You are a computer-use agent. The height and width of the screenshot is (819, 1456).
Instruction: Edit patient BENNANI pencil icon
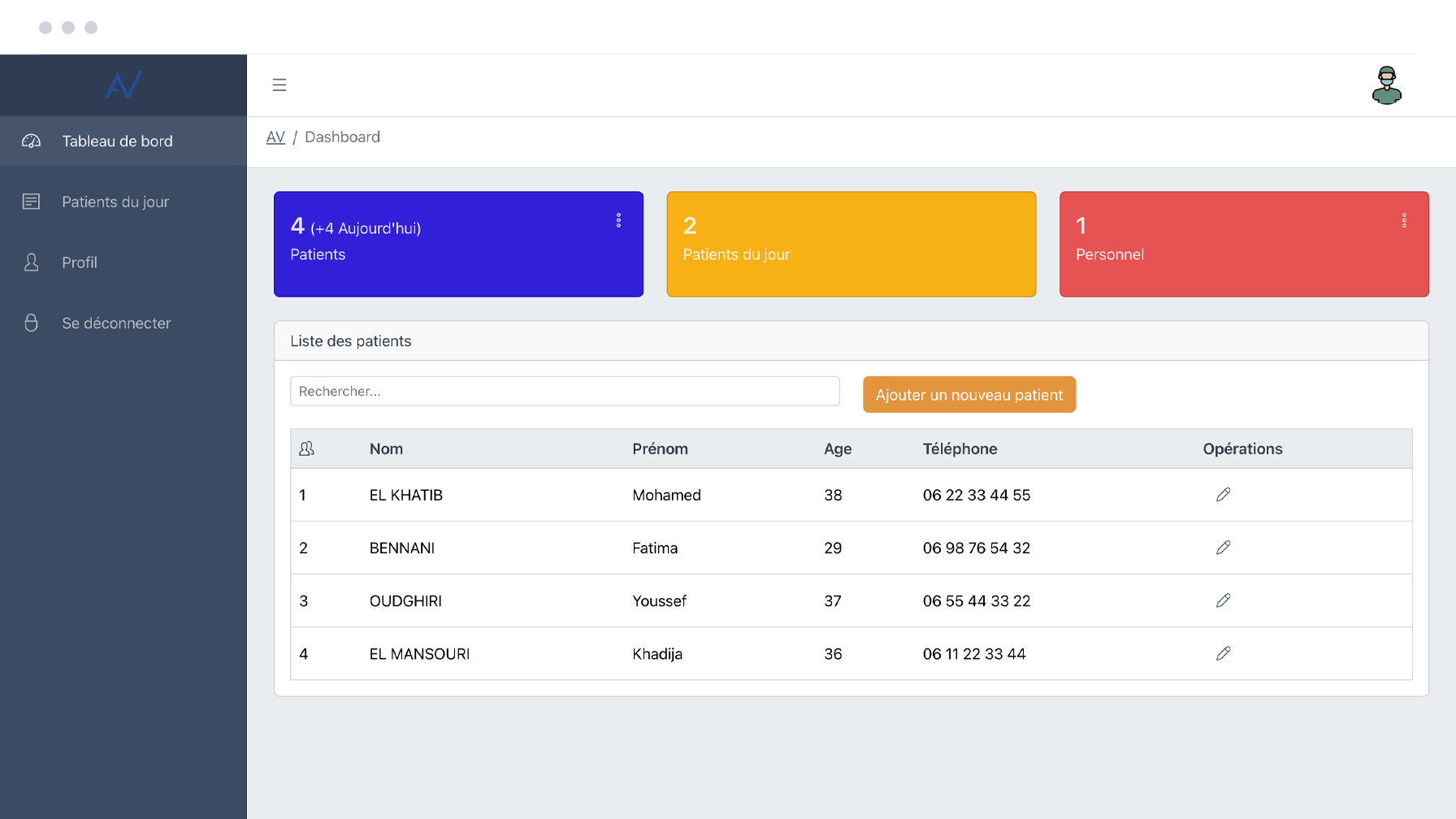(x=1223, y=548)
